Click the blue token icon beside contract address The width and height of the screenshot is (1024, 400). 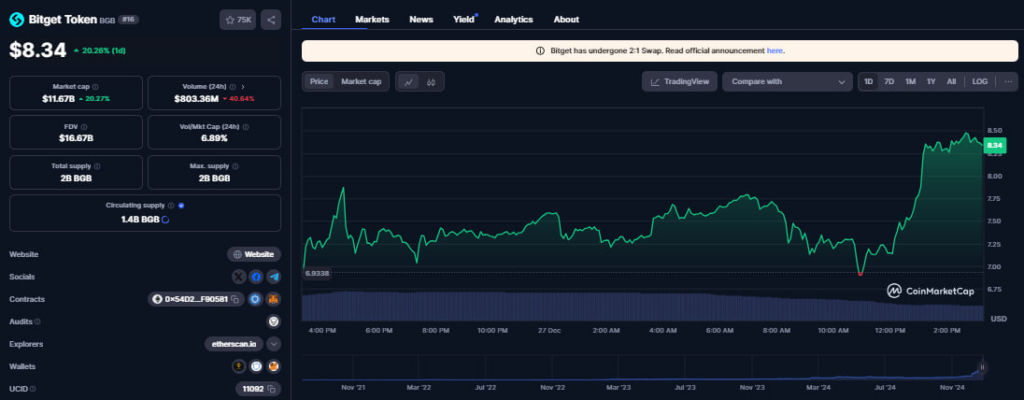point(255,299)
